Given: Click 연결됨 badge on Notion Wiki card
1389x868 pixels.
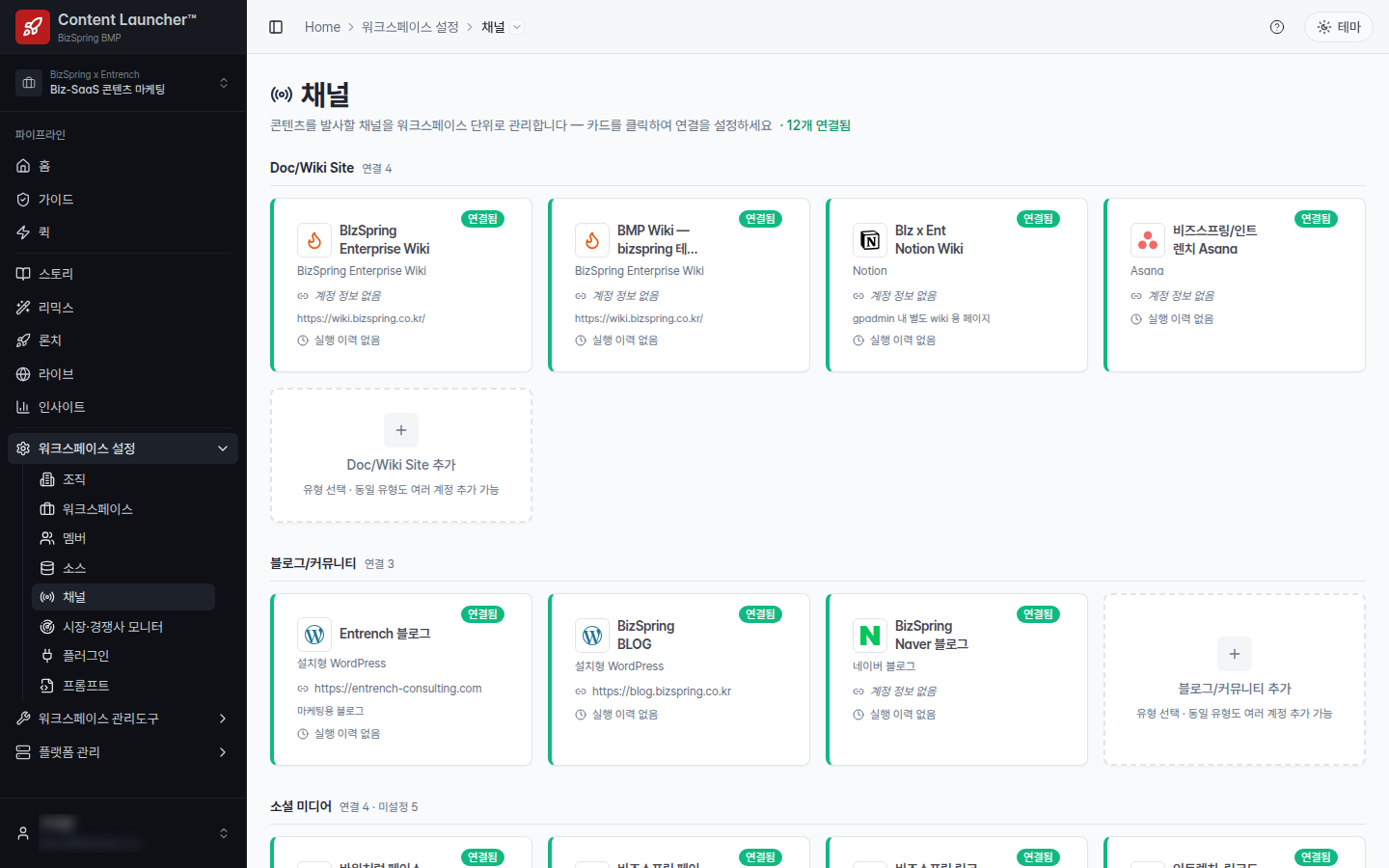Looking at the screenshot, I should (1038, 219).
